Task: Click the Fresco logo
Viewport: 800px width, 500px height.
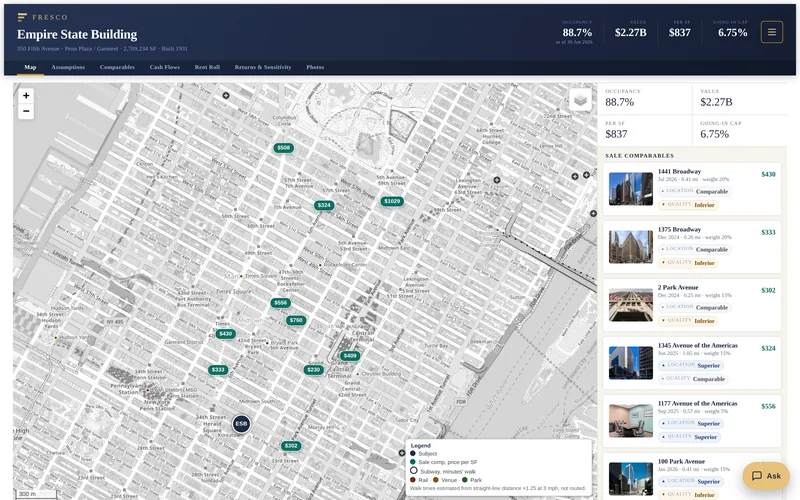Action: tap(42, 17)
